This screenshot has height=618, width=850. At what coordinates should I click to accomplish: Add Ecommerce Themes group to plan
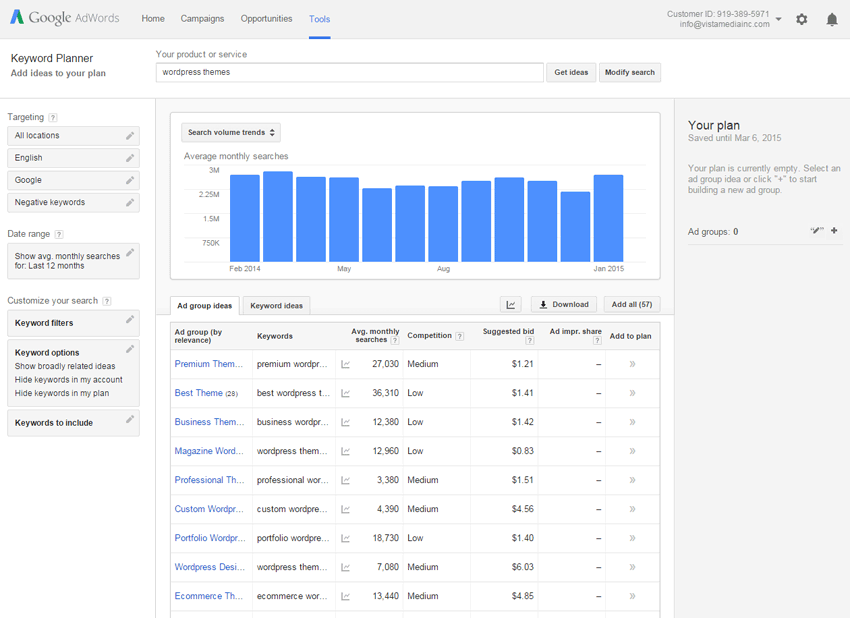click(x=632, y=596)
